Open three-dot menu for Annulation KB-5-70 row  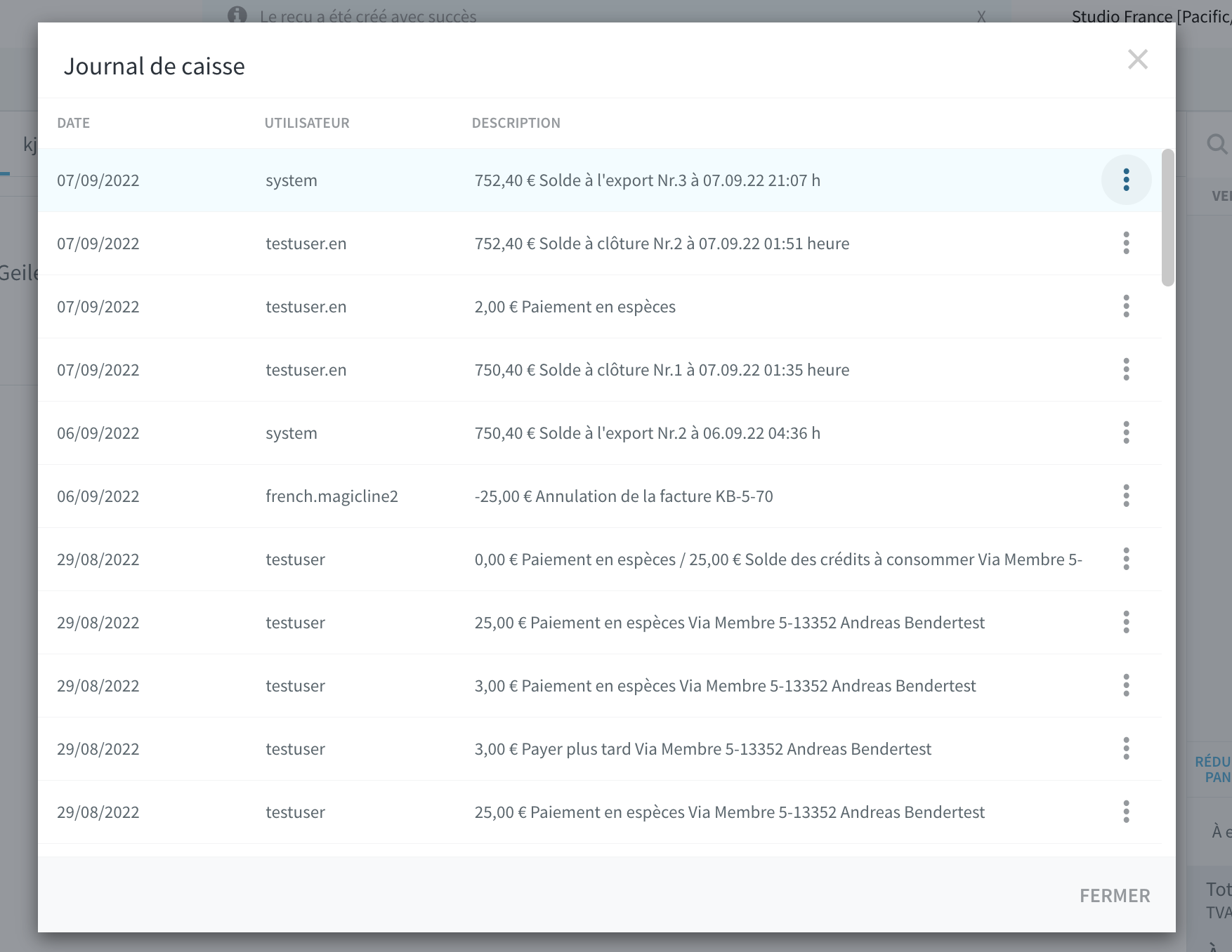point(1126,496)
